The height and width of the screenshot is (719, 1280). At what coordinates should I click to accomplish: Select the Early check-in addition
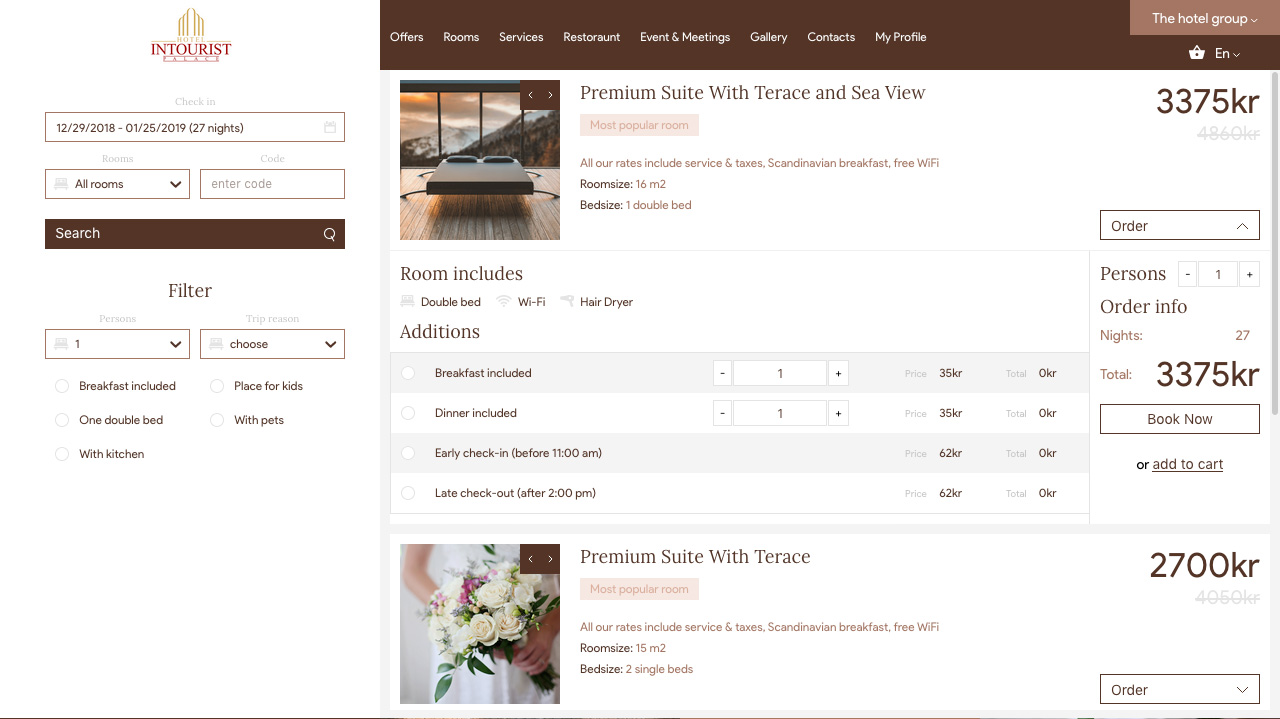(408, 453)
